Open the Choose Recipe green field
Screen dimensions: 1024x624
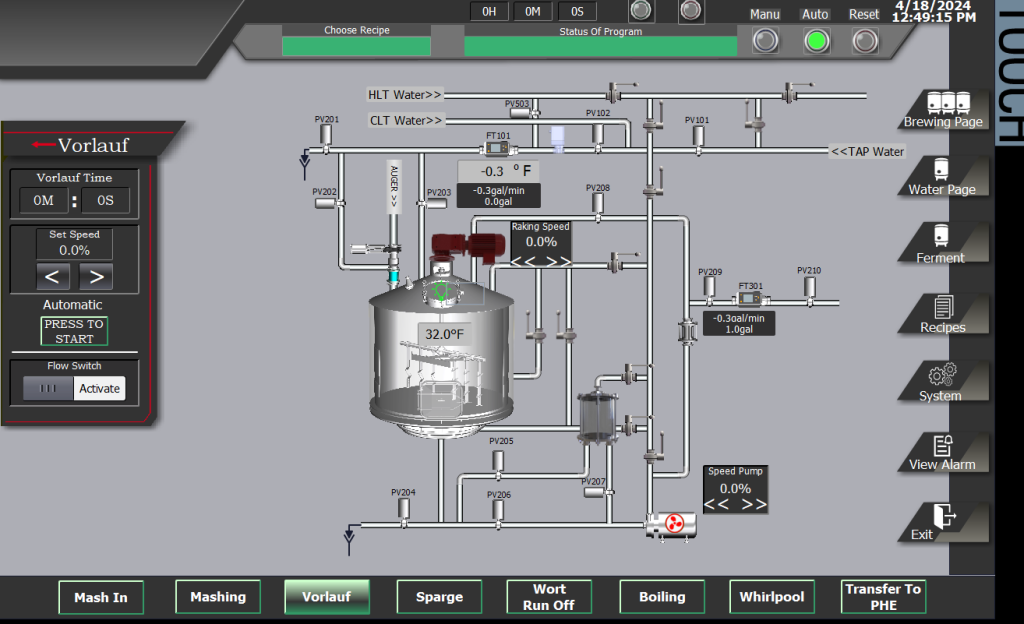(356, 46)
